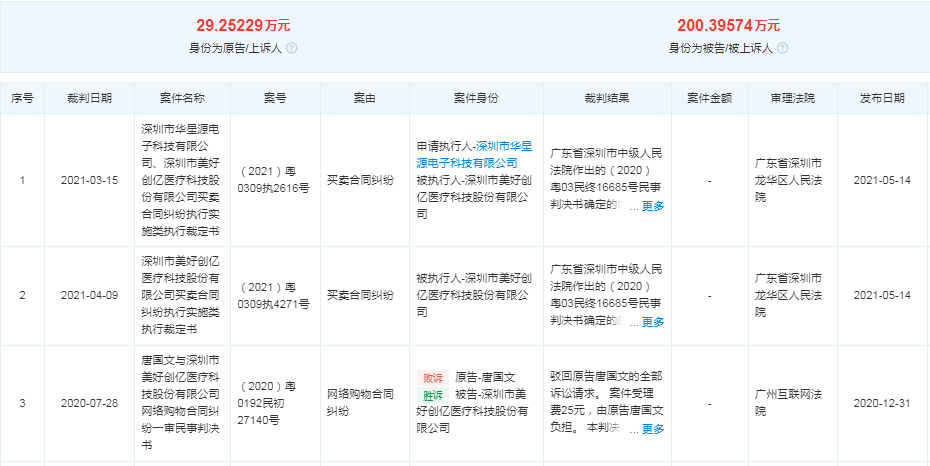
Task: Click publish date 2020-12-31
Action: (883, 403)
